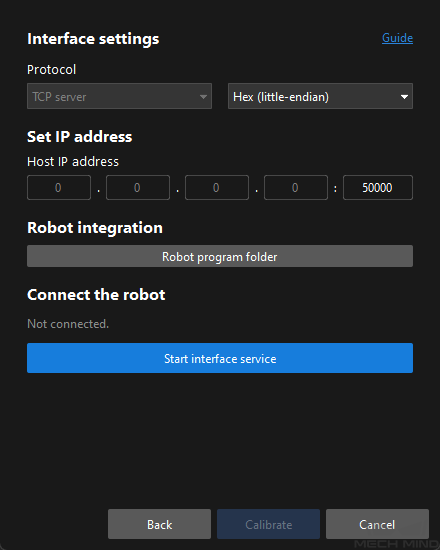Start interface service
The image size is (440, 550).
pos(220,358)
